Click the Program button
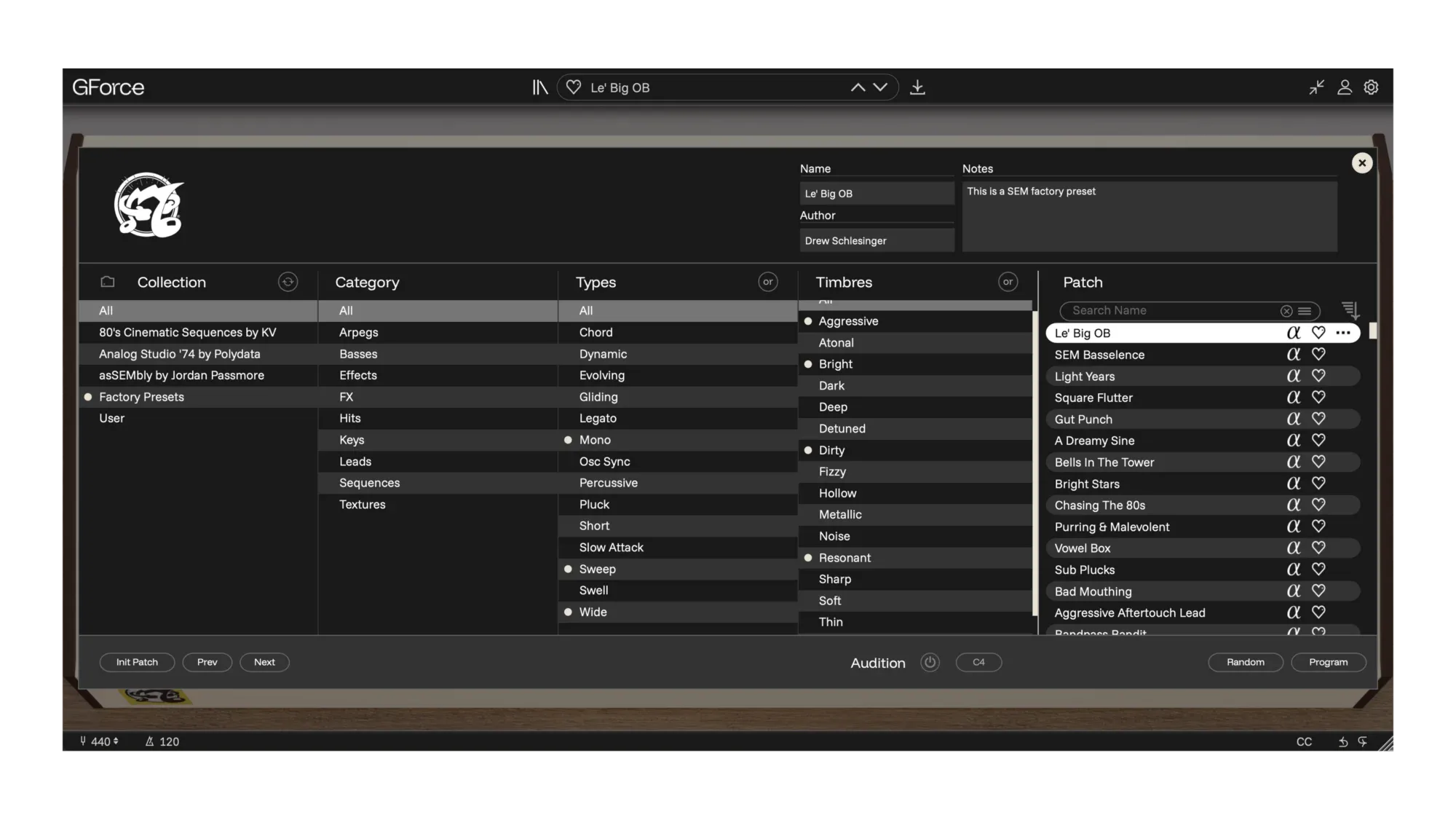The image size is (1456, 820). 1328,662
